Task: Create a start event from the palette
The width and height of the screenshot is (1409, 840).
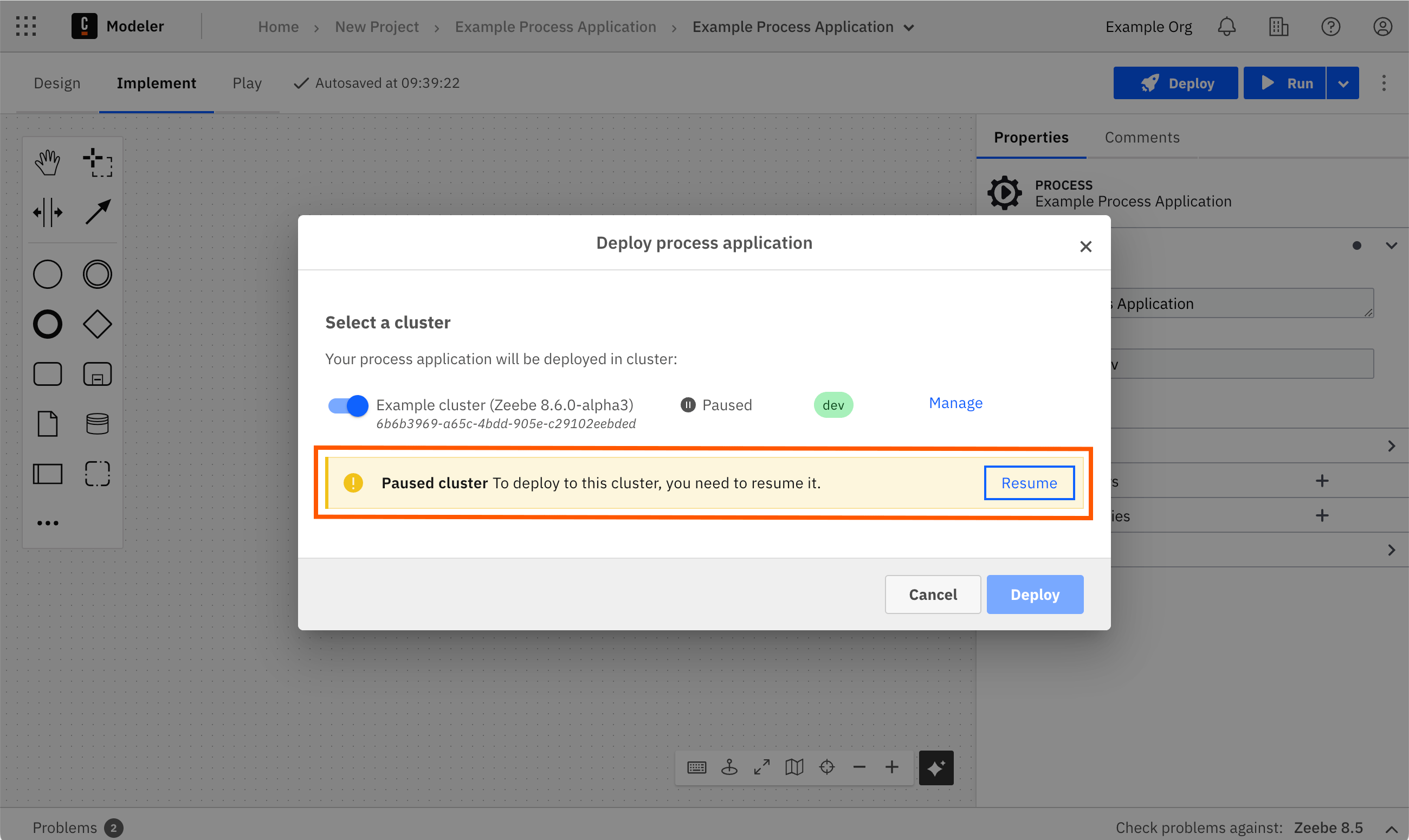Action: click(x=48, y=274)
